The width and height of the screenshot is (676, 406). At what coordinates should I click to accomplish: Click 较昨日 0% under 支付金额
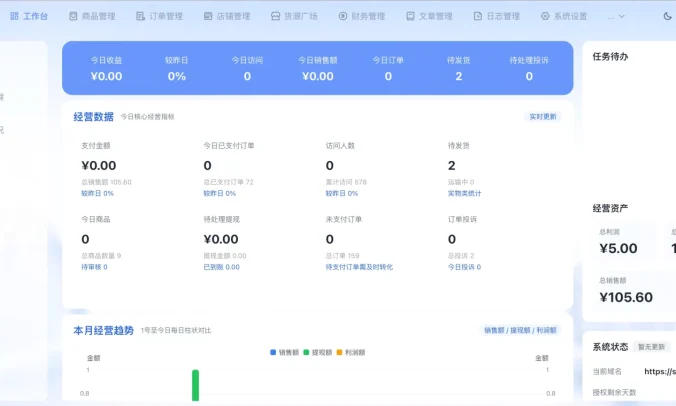pyautogui.click(x=97, y=194)
